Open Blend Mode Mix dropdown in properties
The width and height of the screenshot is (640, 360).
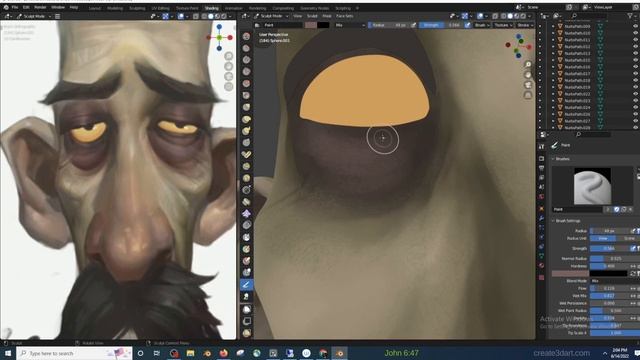[x=615, y=281]
